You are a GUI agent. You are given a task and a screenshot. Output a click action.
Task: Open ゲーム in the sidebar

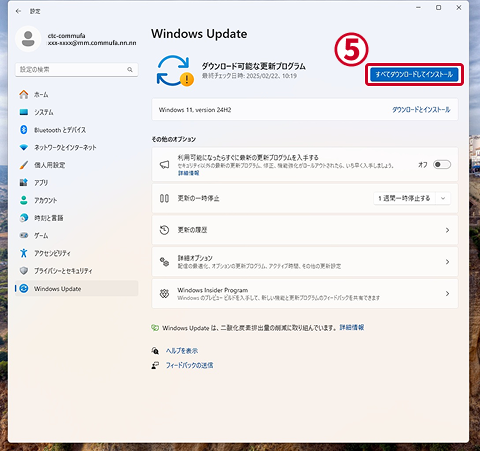(x=76, y=236)
